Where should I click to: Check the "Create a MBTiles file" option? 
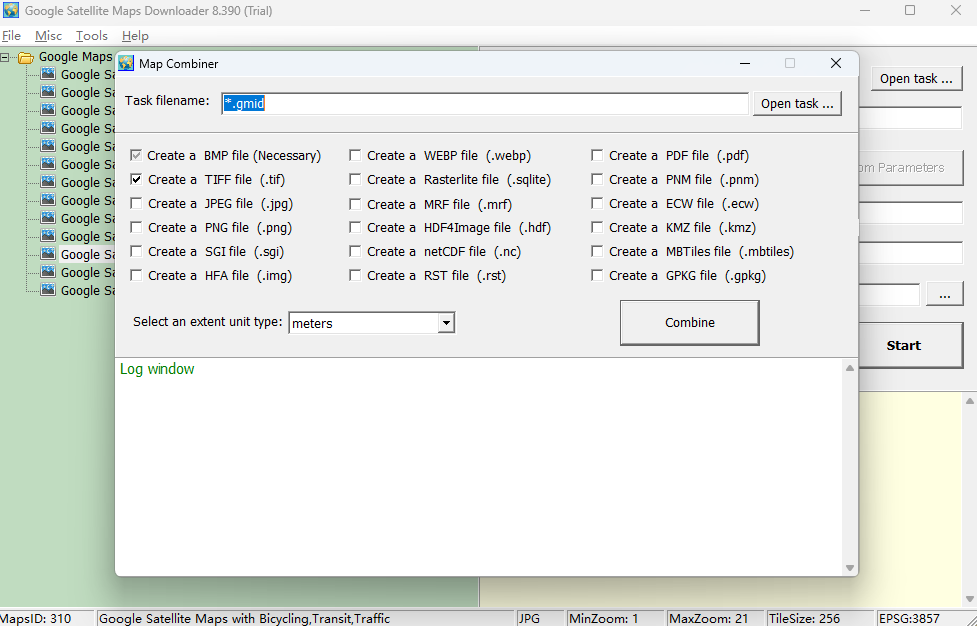click(597, 251)
